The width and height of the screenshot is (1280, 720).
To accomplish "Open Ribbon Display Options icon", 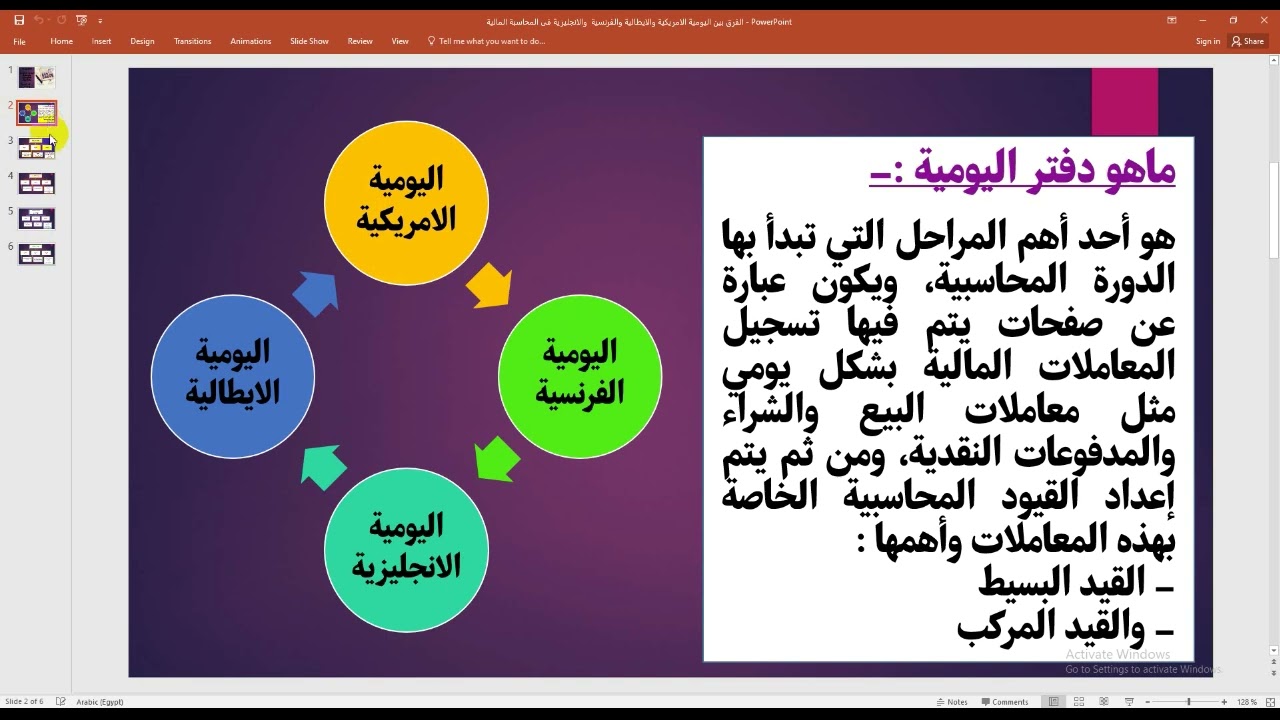I will click(x=1172, y=20).
